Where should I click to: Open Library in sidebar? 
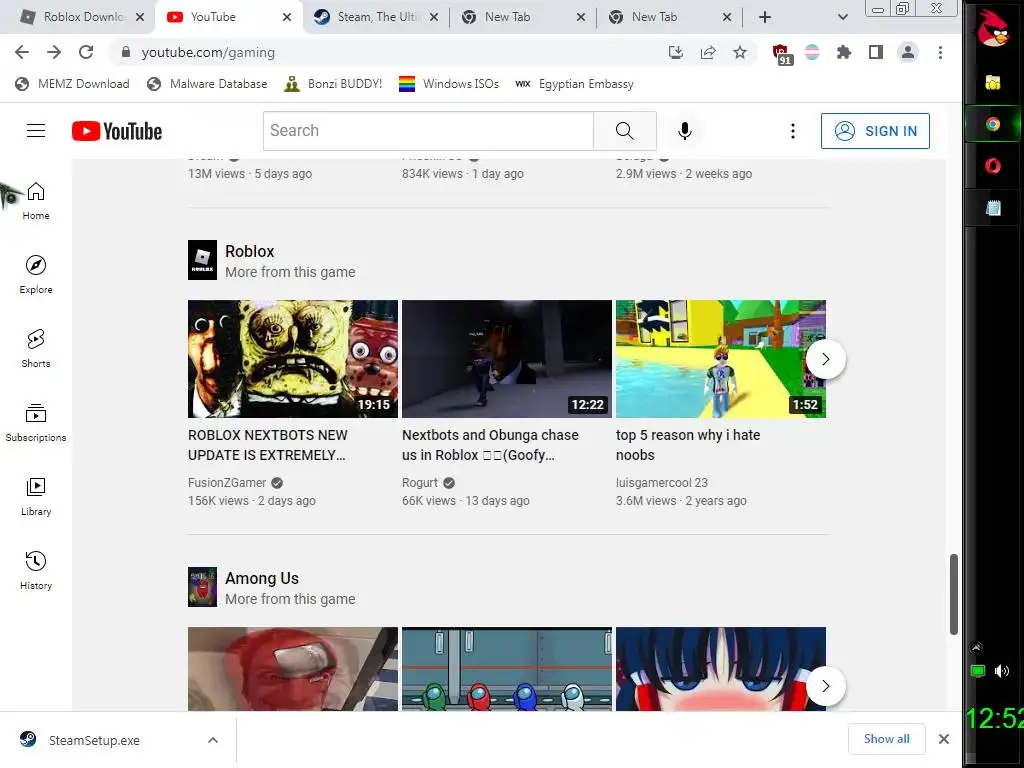(x=36, y=497)
